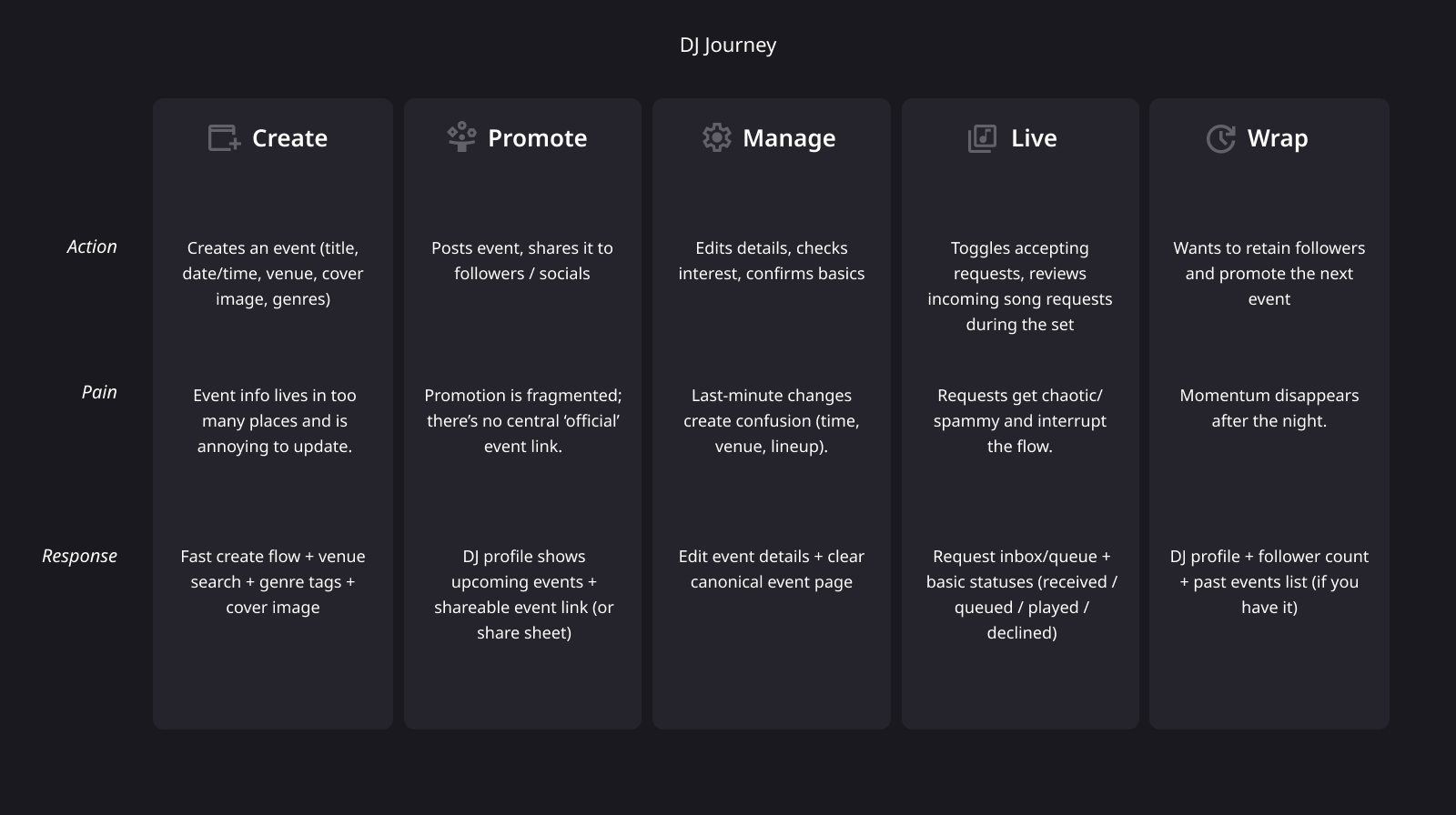Click the Response row label

(79, 556)
